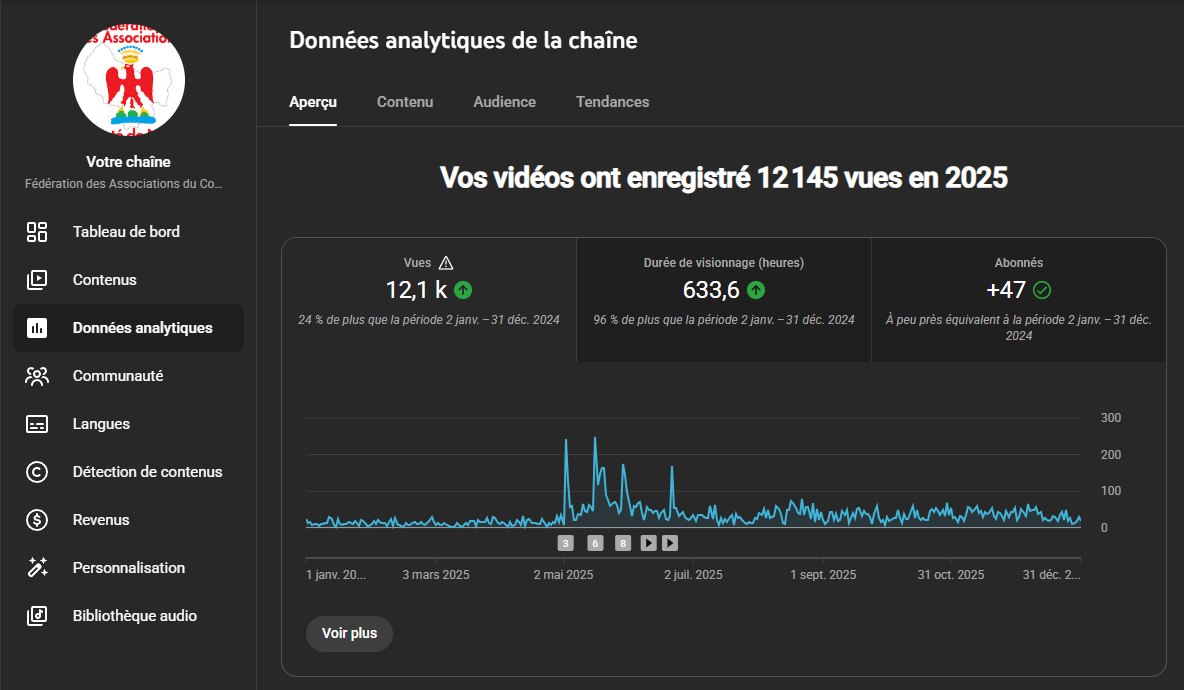Viewport: 1184px width, 690px height.
Task: Go to Revenus via dollar icon
Action: pyautogui.click(x=37, y=520)
